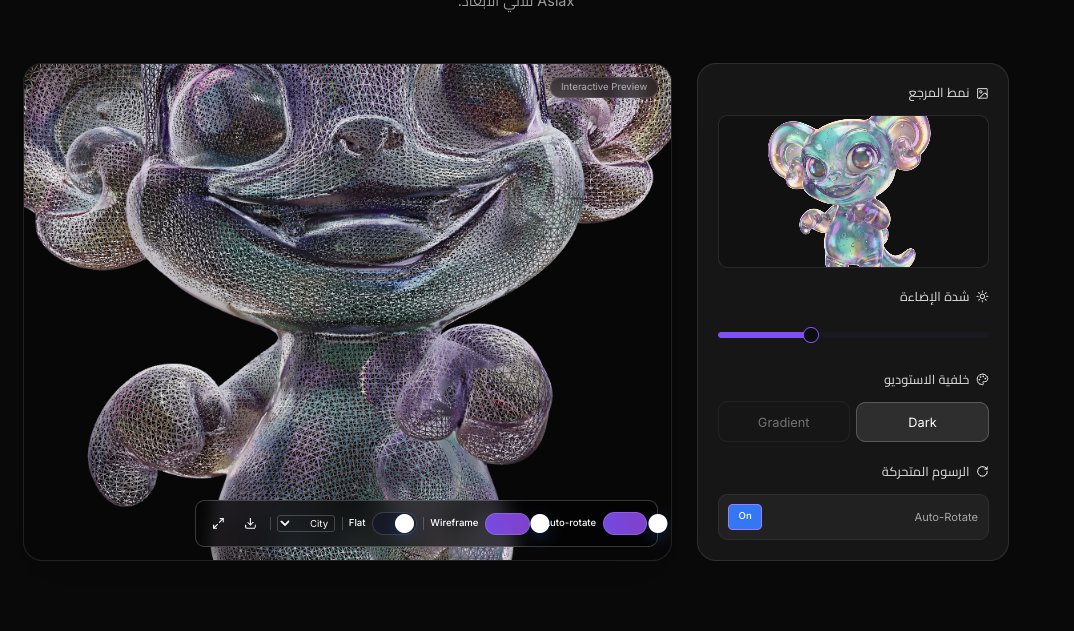Image resolution: width=1074 pixels, height=631 pixels.
Task: Click the شدة الإضاءة heading
Action: [x=934, y=297]
